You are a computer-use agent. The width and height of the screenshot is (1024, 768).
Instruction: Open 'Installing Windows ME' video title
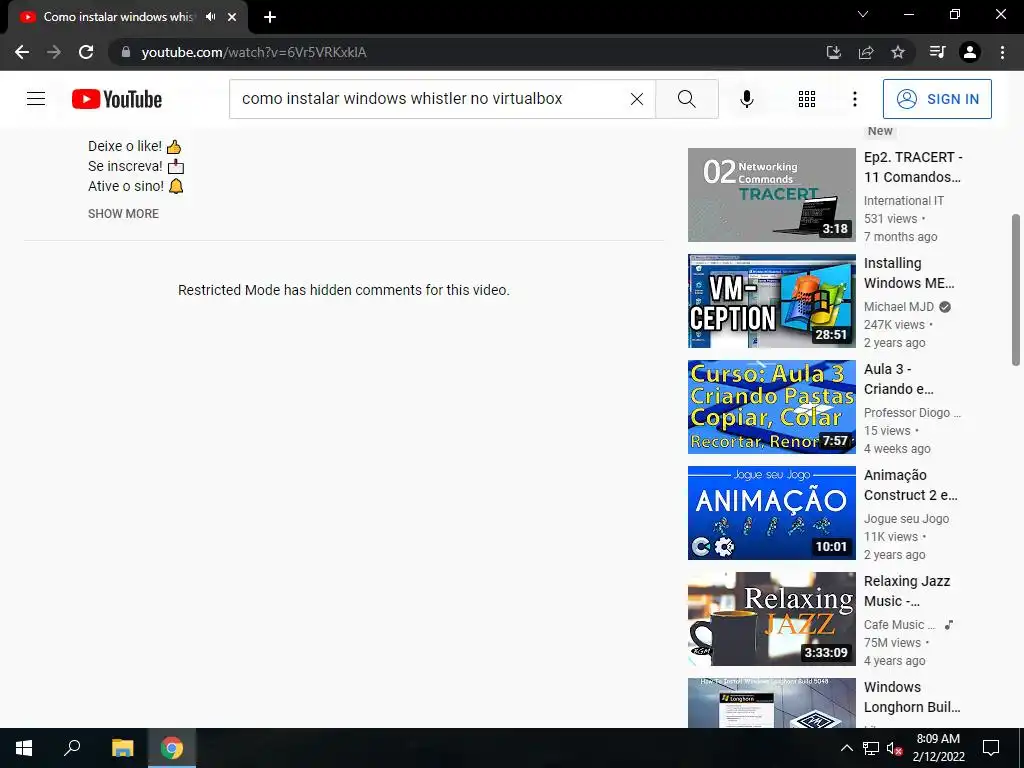click(x=909, y=273)
